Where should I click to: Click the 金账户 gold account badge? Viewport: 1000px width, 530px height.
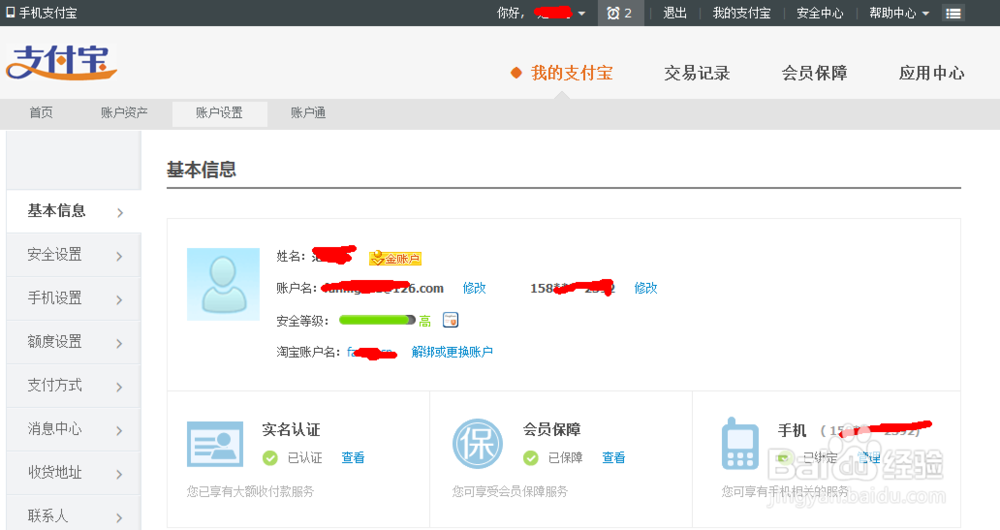click(x=395, y=258)
